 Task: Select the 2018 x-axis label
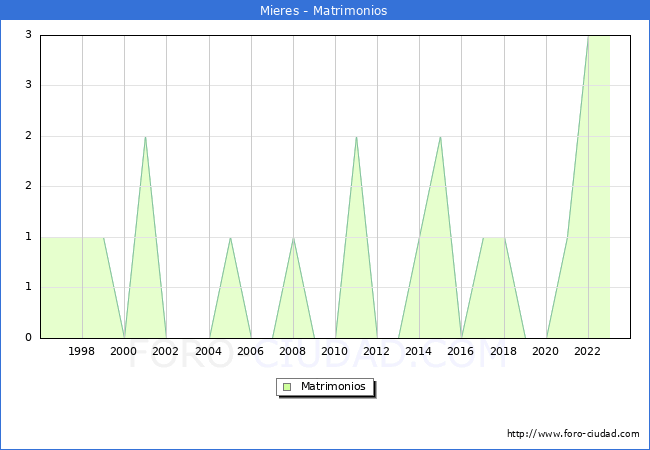[x=503, y=351]
